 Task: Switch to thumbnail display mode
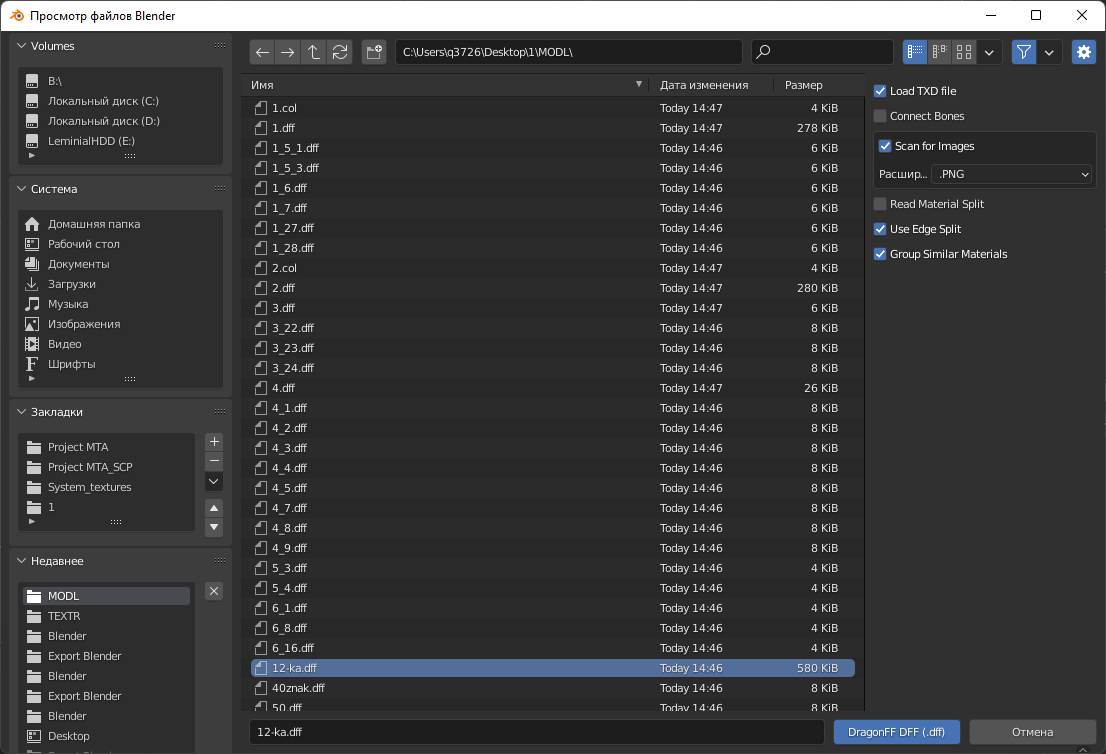964,52
